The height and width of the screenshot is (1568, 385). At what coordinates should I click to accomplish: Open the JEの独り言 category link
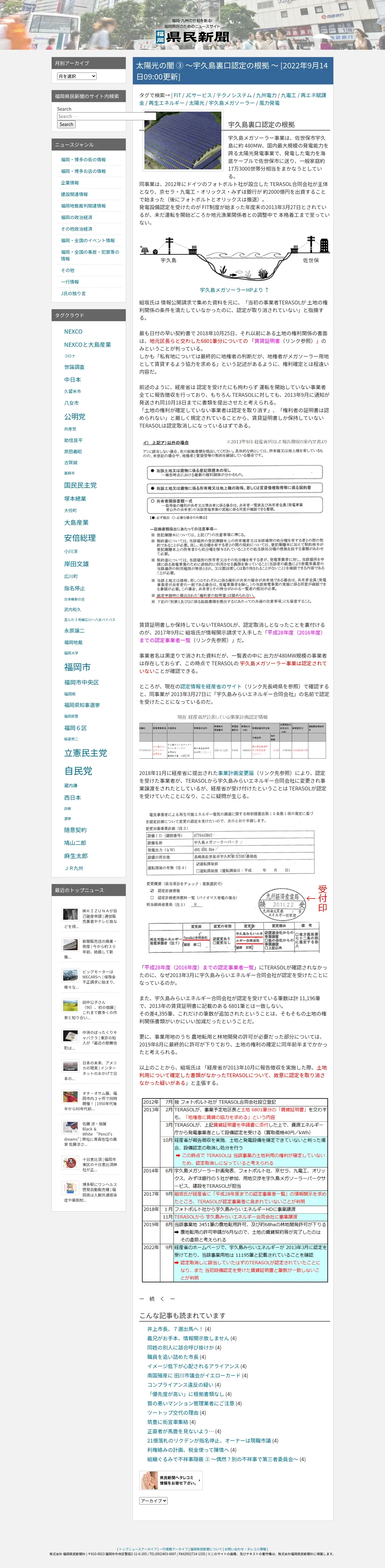(73, 294)
